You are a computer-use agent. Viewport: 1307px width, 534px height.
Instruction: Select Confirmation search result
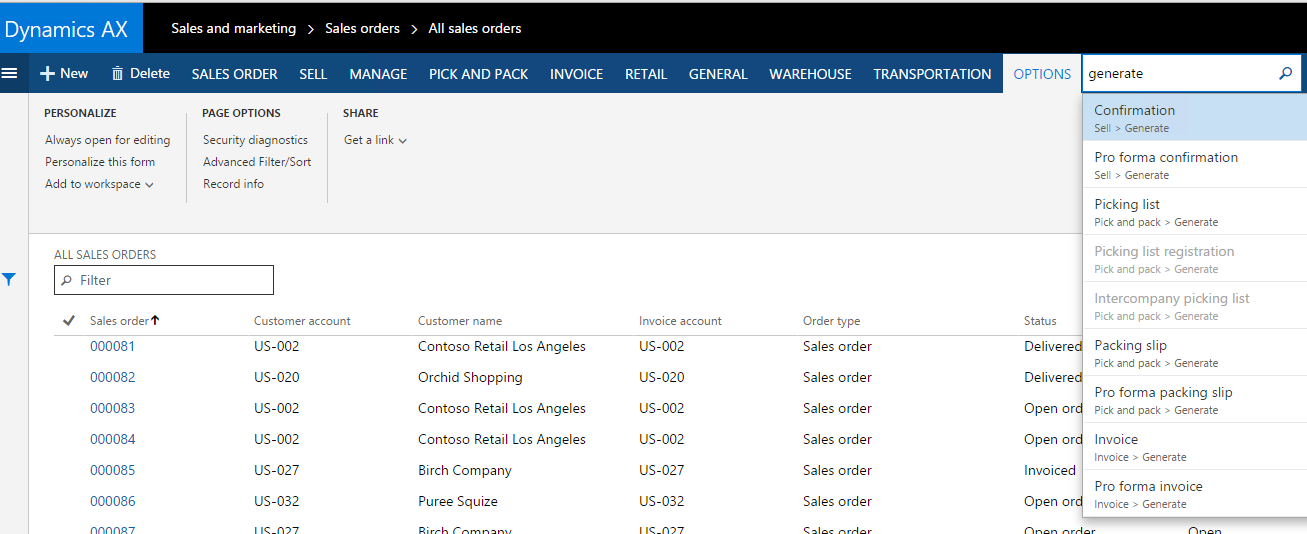click(x=1194, y=118)
